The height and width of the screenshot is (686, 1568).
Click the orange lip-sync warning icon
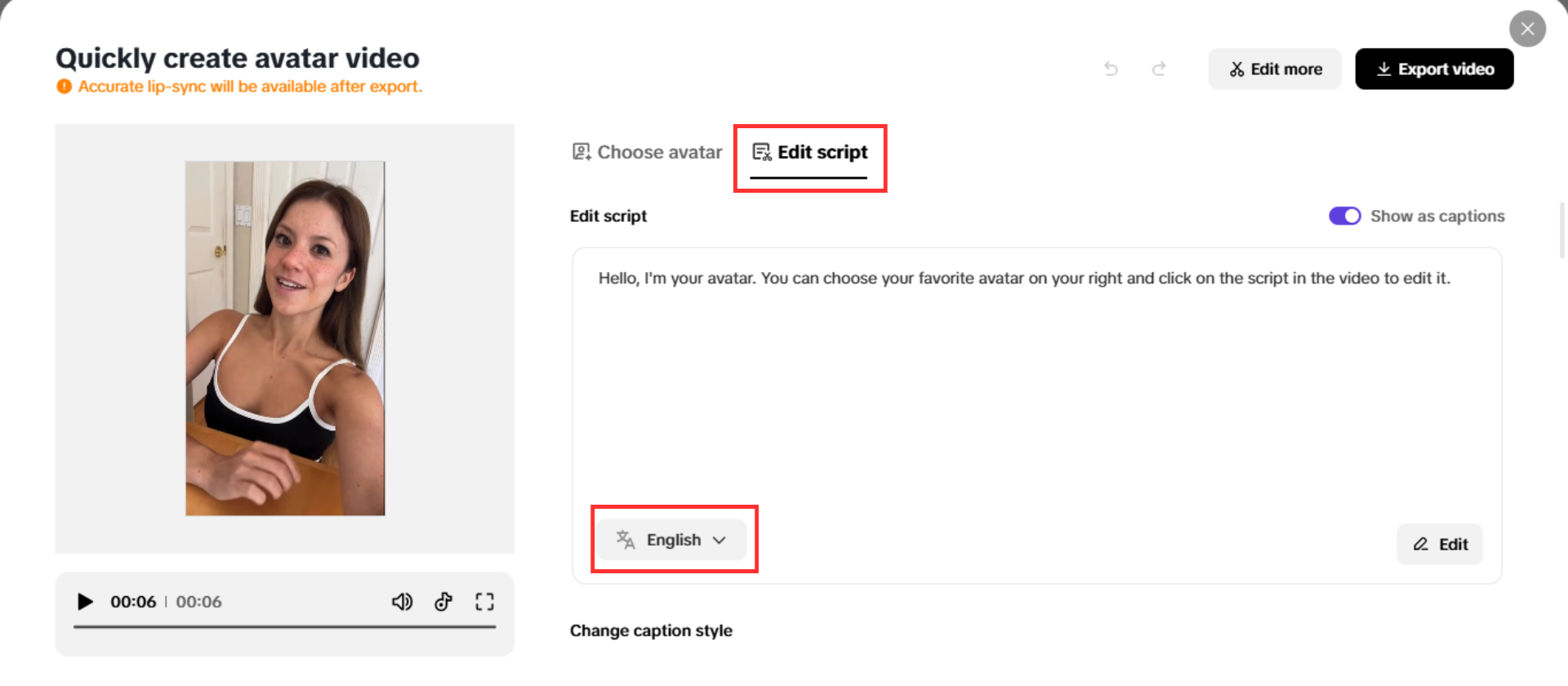pyautogui.click(x=64, y=87)
